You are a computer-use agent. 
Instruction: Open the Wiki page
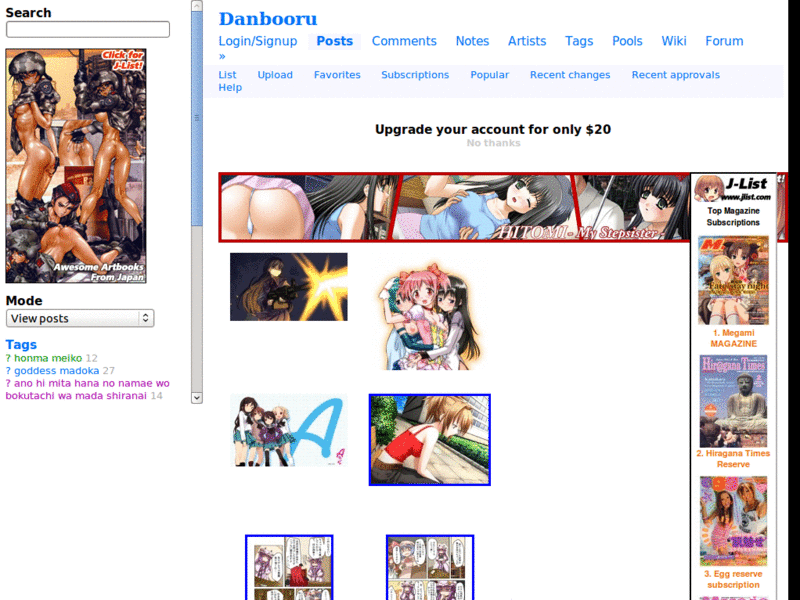[673, 41]
